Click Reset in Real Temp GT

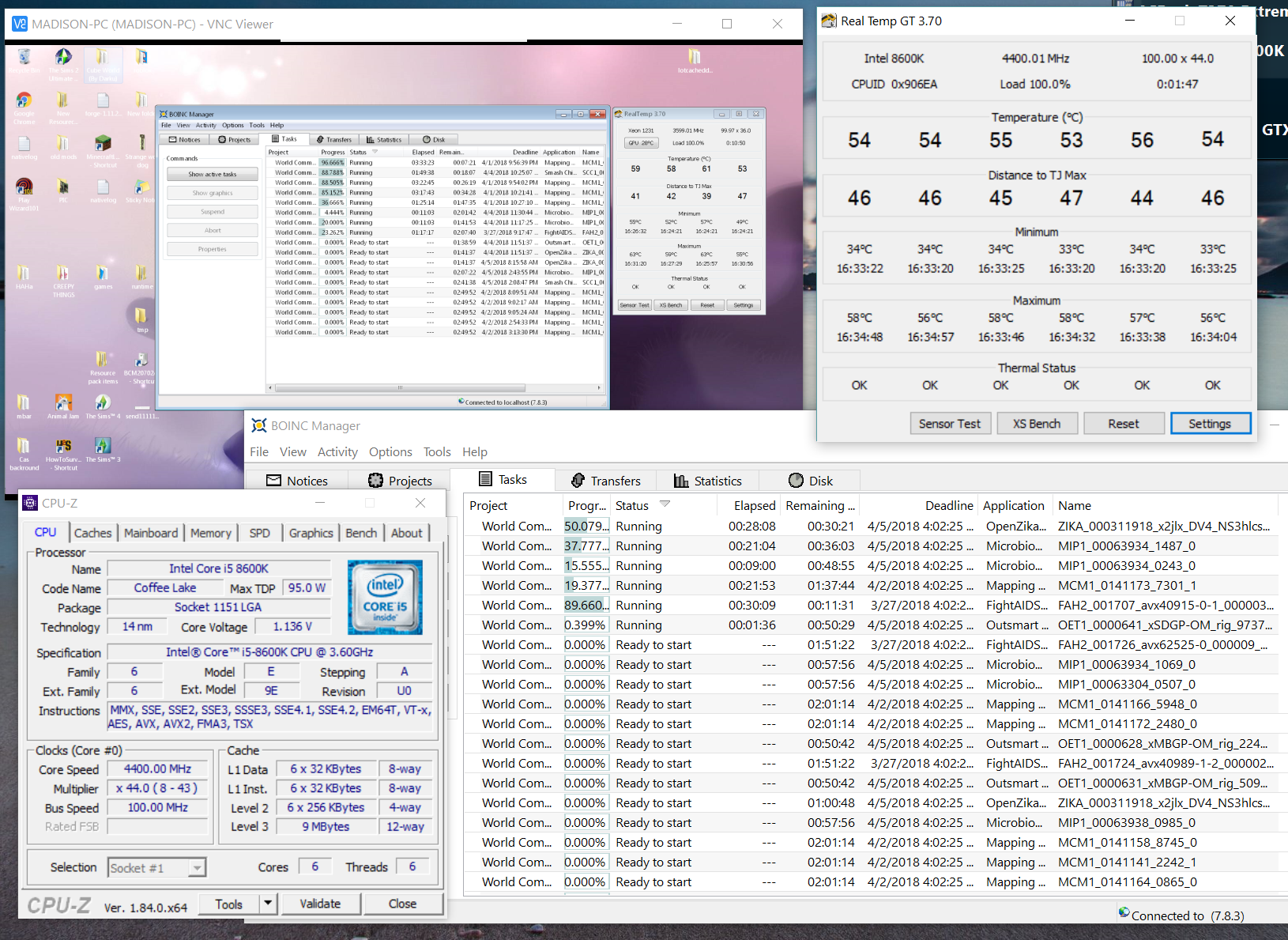tap(1124, 423)
